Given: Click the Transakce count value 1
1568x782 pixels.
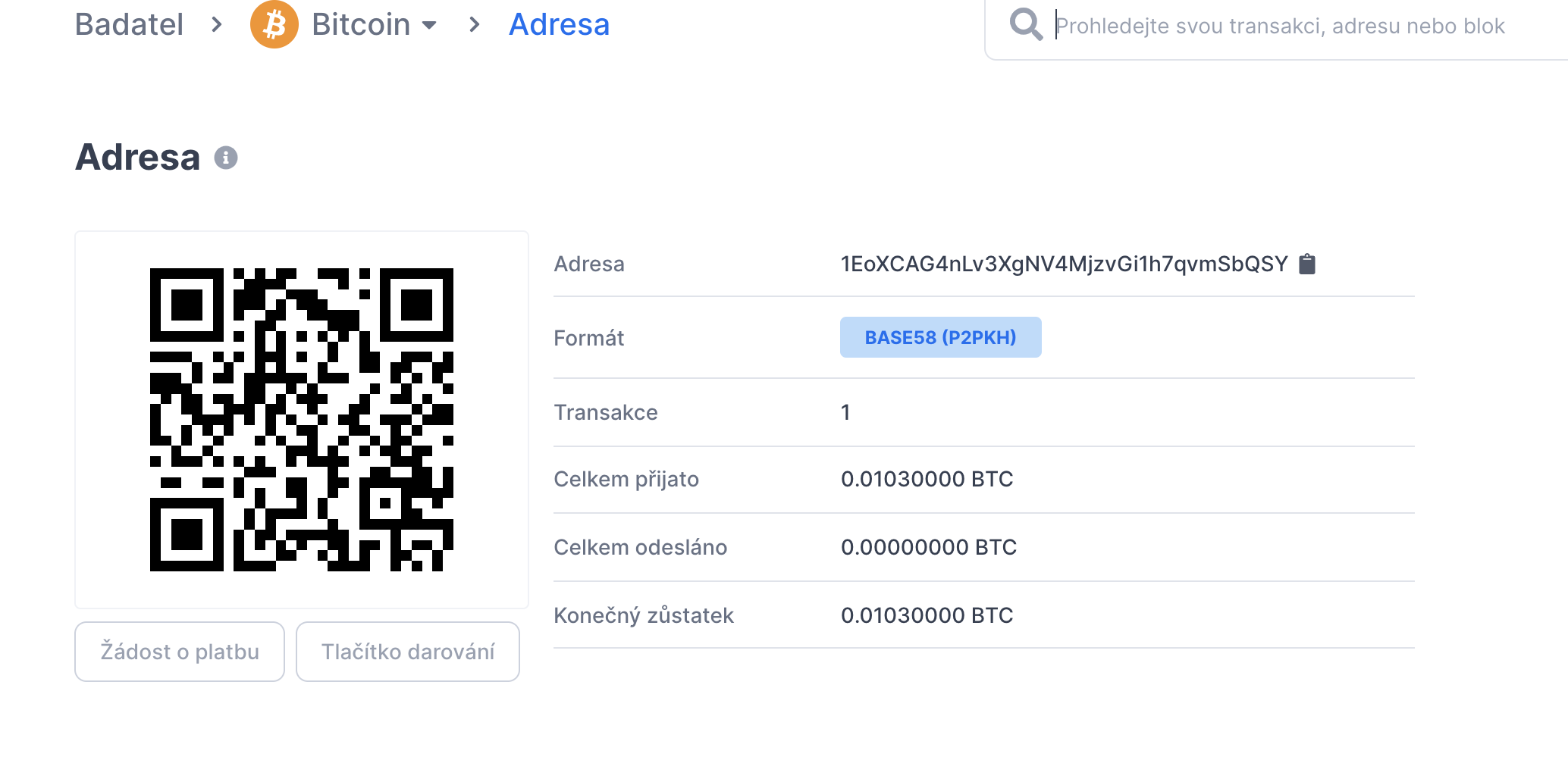Looking at the screenshot, I should pos(845,412).
